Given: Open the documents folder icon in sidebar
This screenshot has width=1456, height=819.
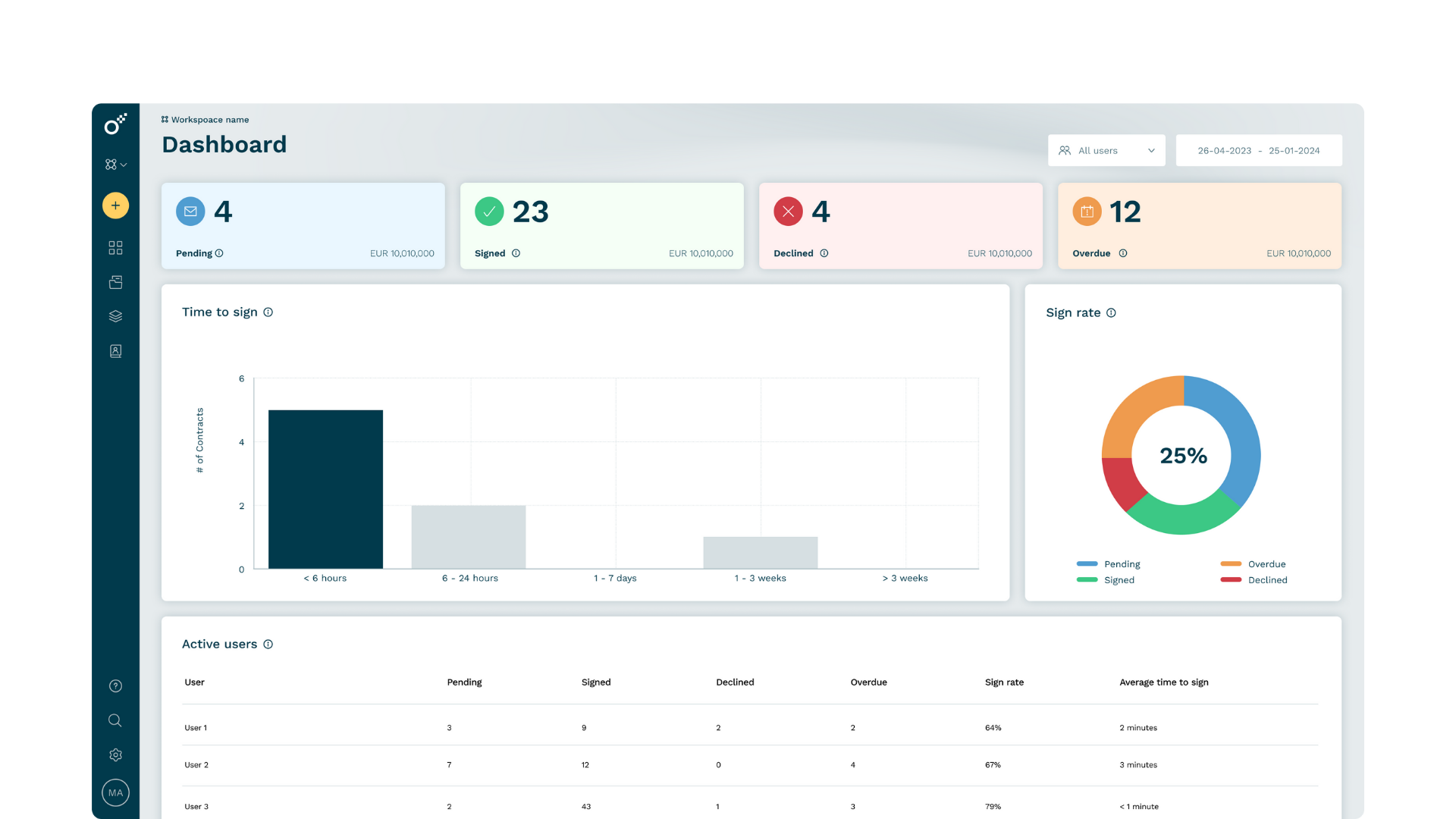Looking at the screenshot, I should (x=115, y=282).
